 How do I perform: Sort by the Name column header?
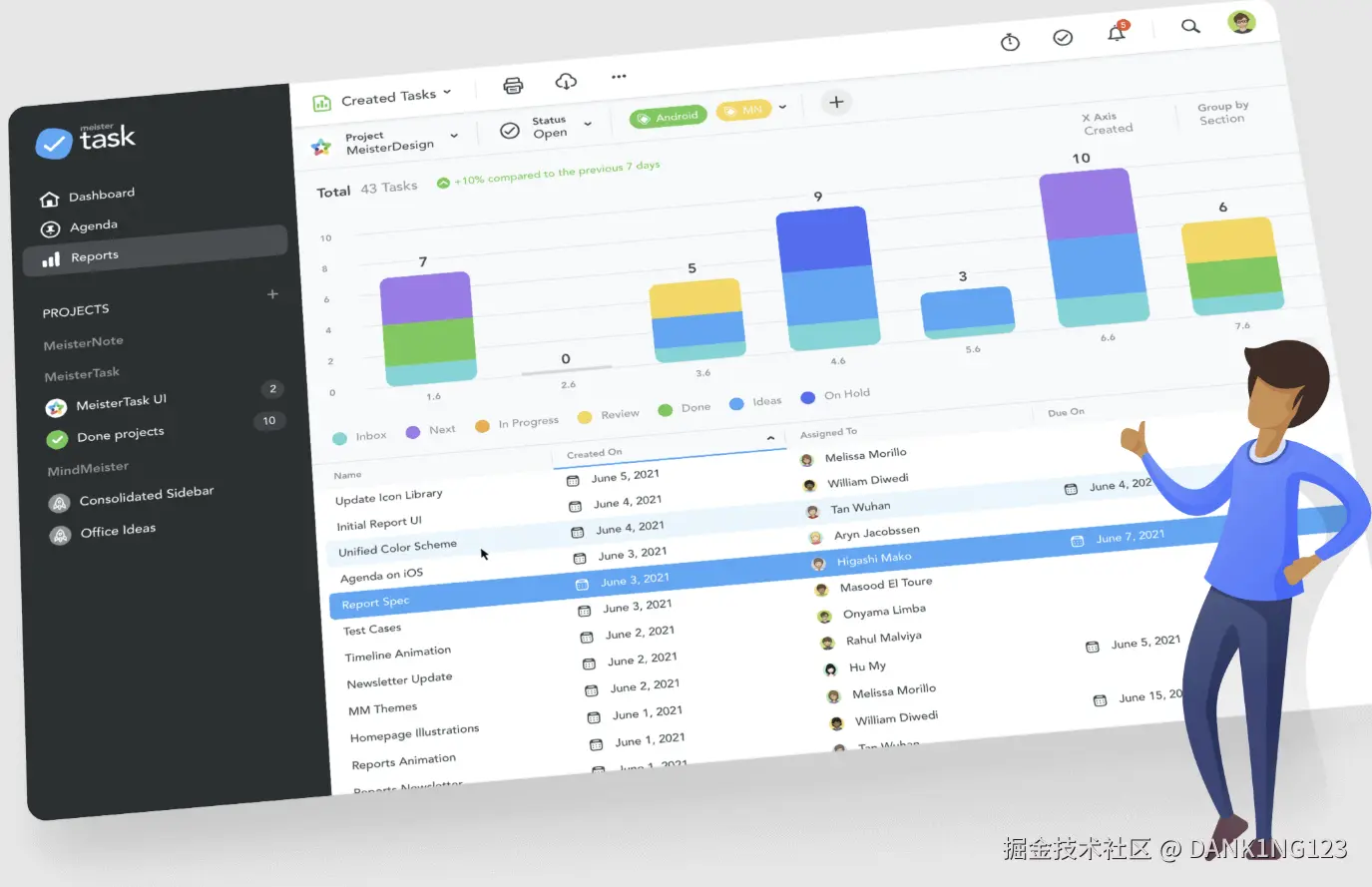point(347,475)
